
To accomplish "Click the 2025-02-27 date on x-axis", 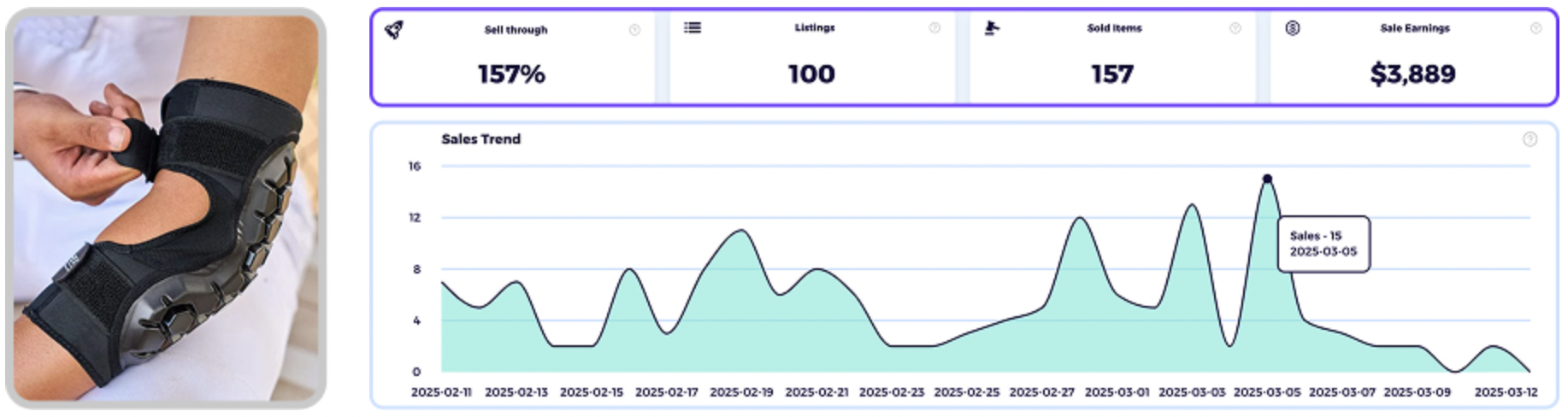I will pos(1041,392).
